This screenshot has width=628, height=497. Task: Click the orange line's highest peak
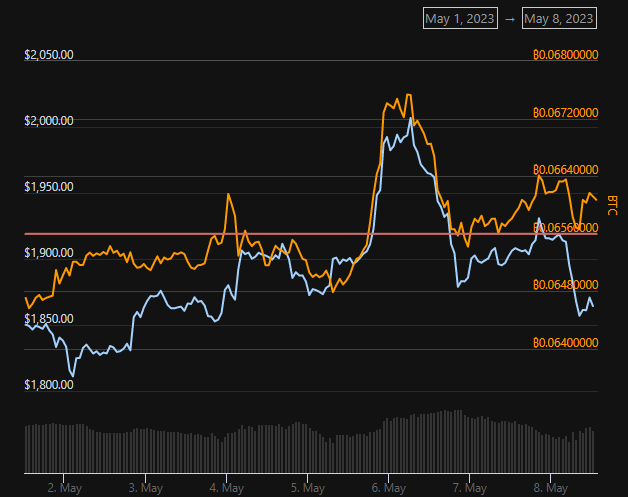coord(407,95)
